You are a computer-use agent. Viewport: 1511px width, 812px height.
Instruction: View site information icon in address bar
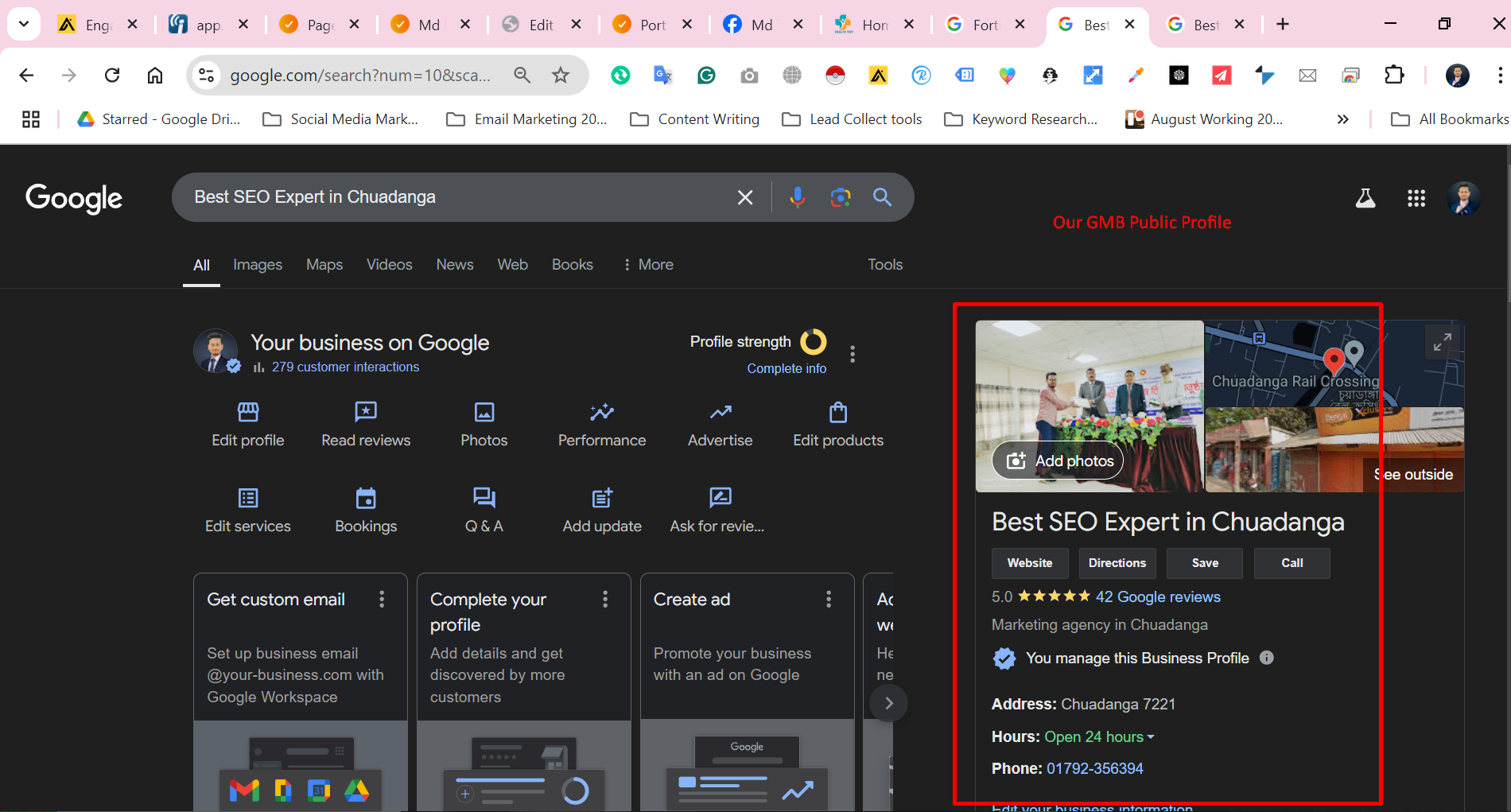pyautogui.click(x=206, y=76)
